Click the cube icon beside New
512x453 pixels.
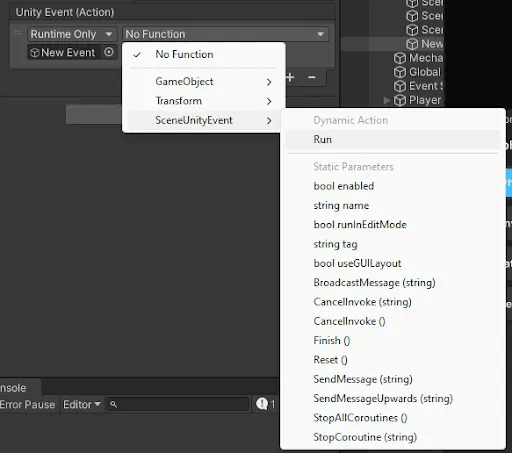coord(412,44)
